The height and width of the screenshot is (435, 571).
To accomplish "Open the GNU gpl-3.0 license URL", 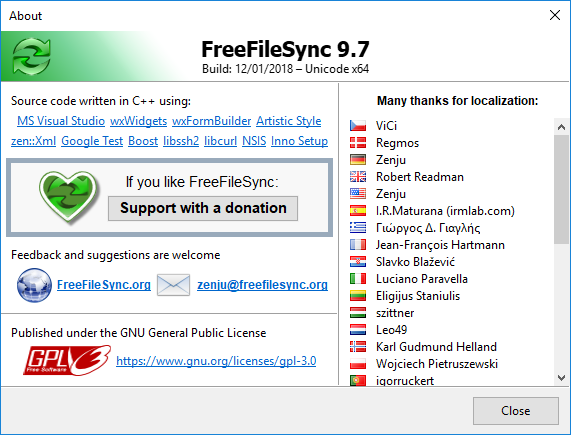I will coord(216,361).
